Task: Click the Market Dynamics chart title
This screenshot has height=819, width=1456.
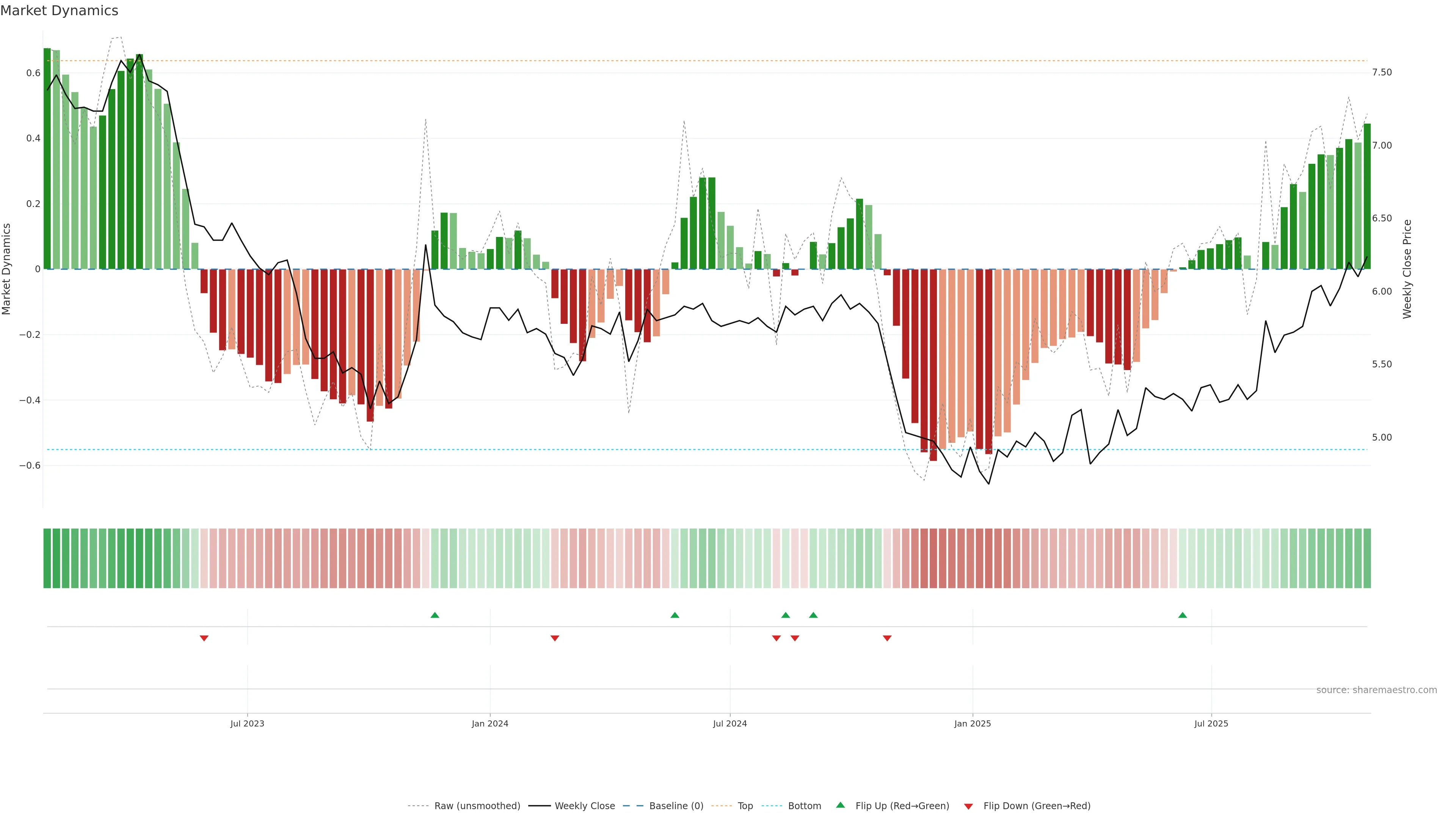Action: coord(60,11)
